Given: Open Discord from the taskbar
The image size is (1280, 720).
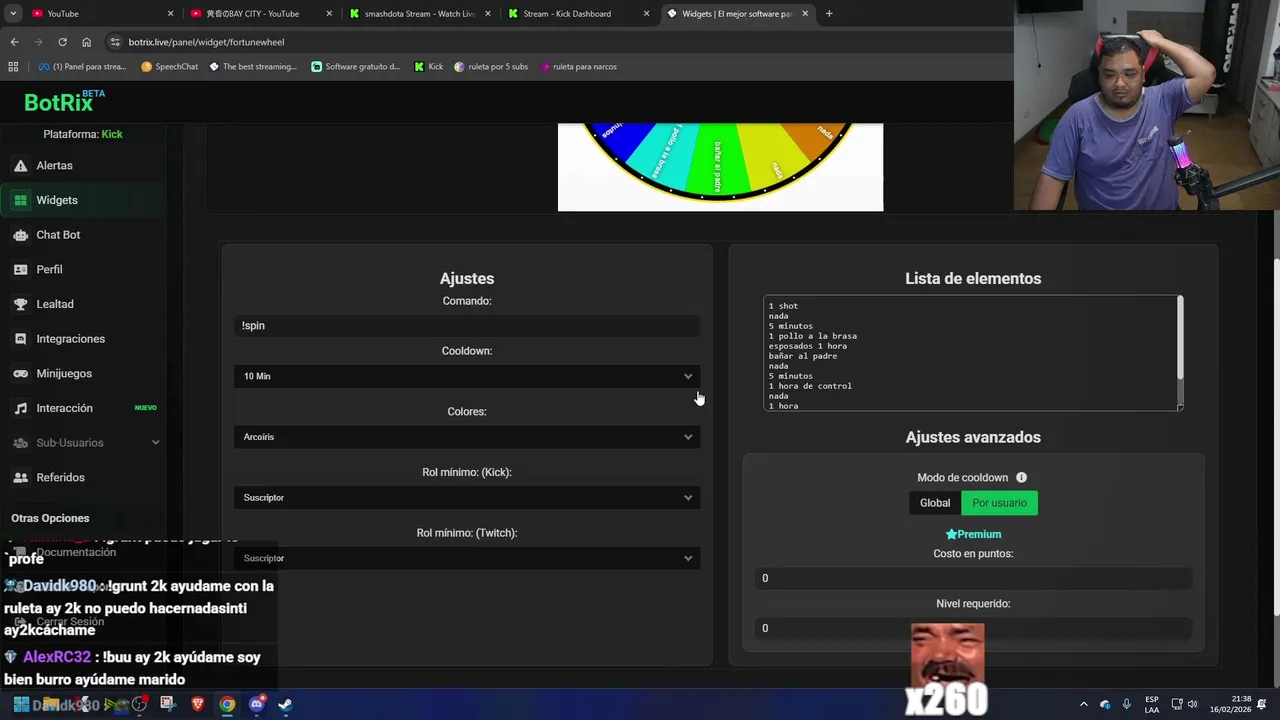Looking at the screenshot, I should [257, 704].
